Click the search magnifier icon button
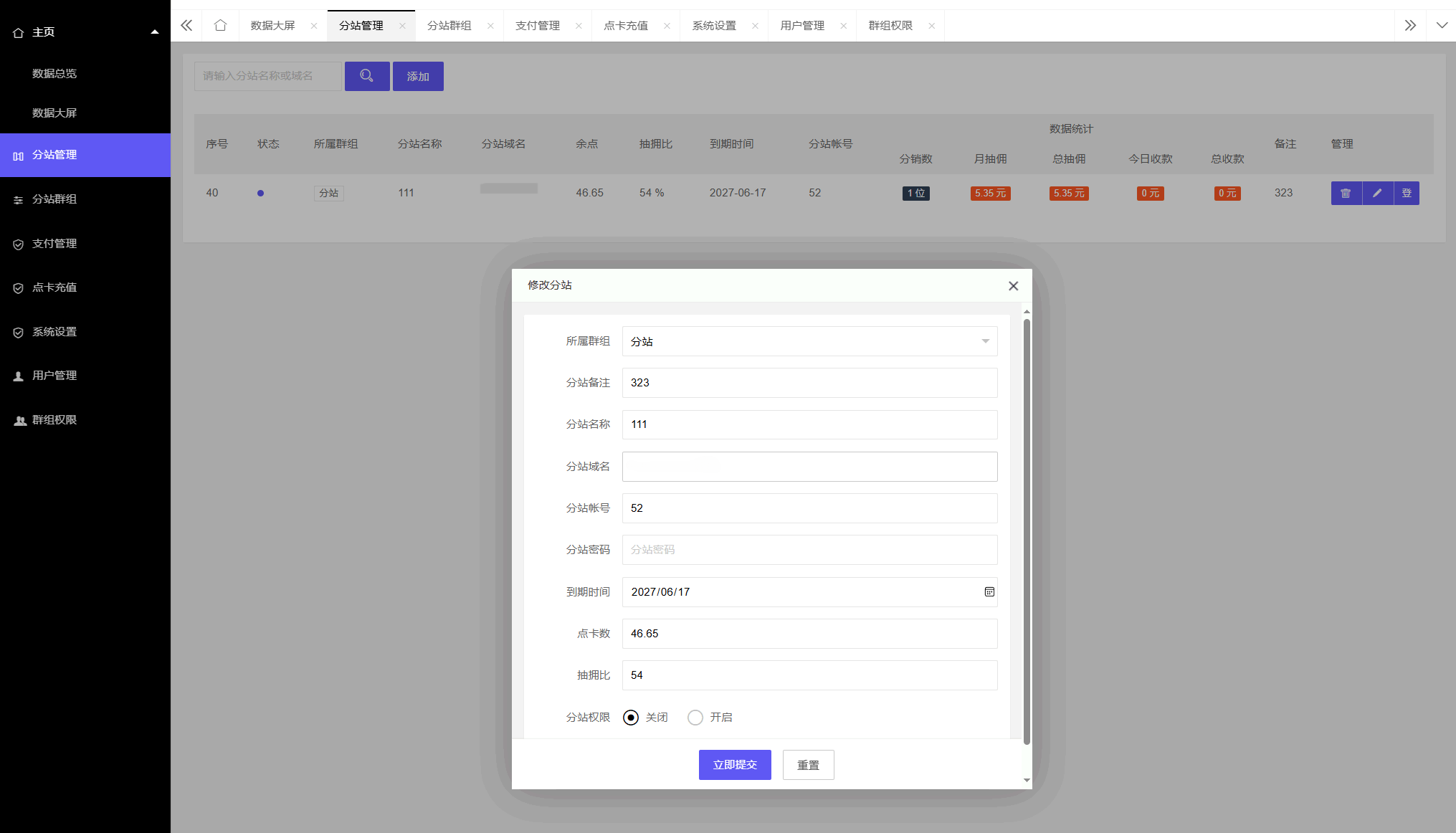Image resolution: width=1456 pixels, height=833 pixels. (366, 76)
